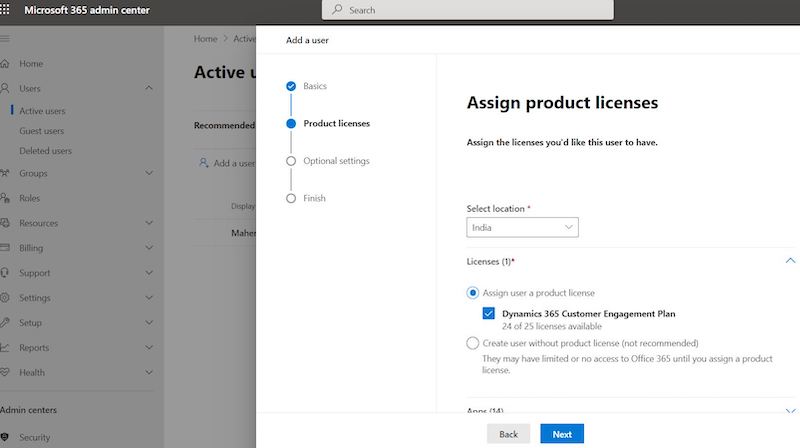Expand the Setup menu chevron
800x448 pixels.
pyautogui.click(x=148, y=322)
